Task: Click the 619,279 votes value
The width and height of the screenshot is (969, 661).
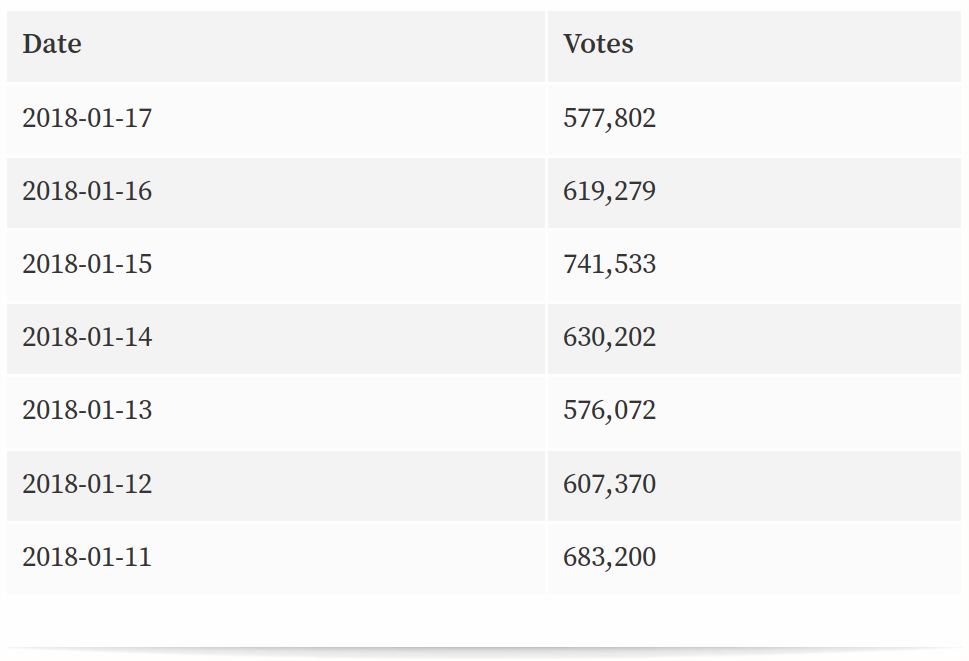Action: coord(609,192)
